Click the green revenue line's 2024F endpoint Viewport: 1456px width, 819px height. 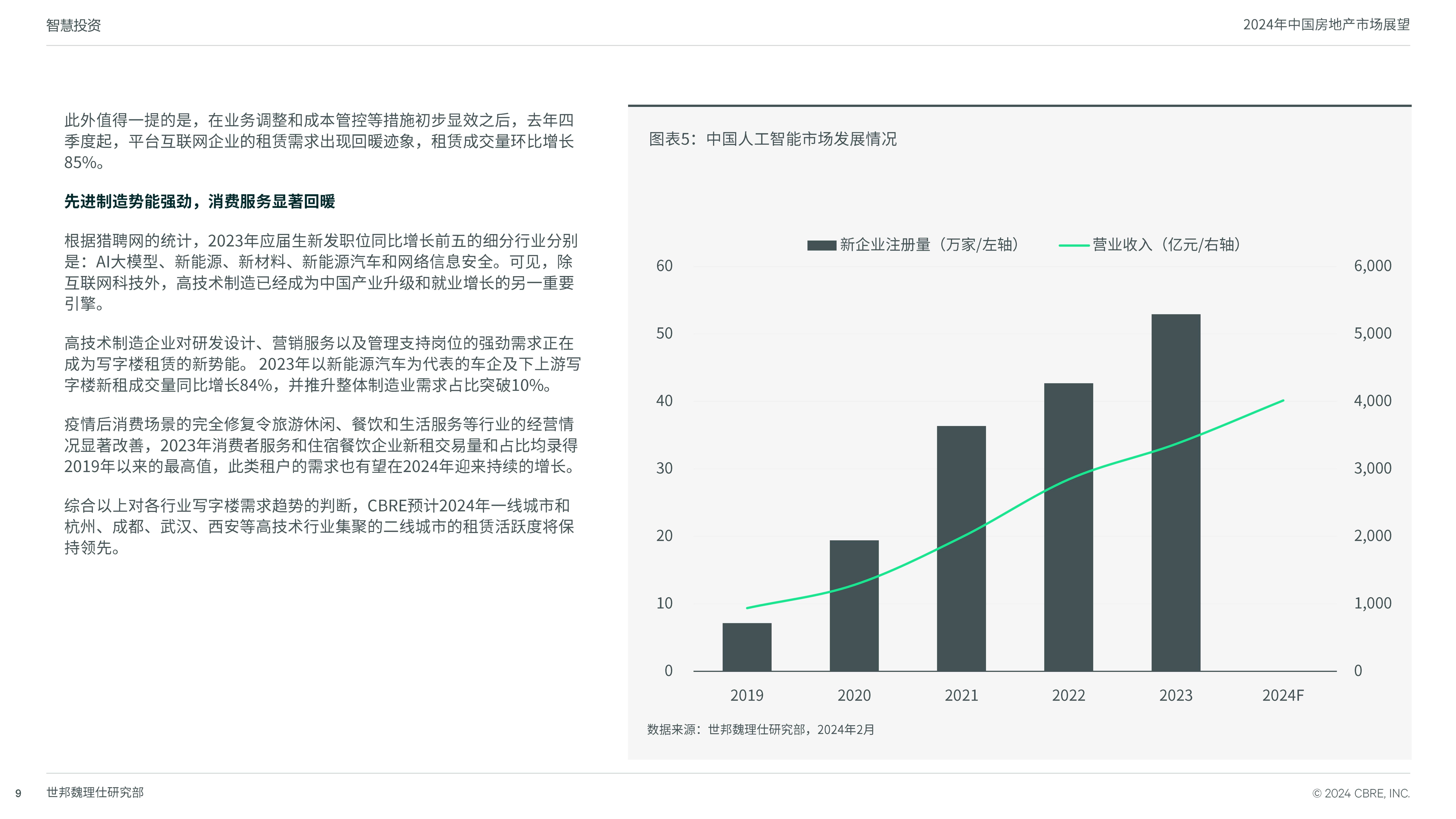pyautogui.click(x=1283, y=401)
